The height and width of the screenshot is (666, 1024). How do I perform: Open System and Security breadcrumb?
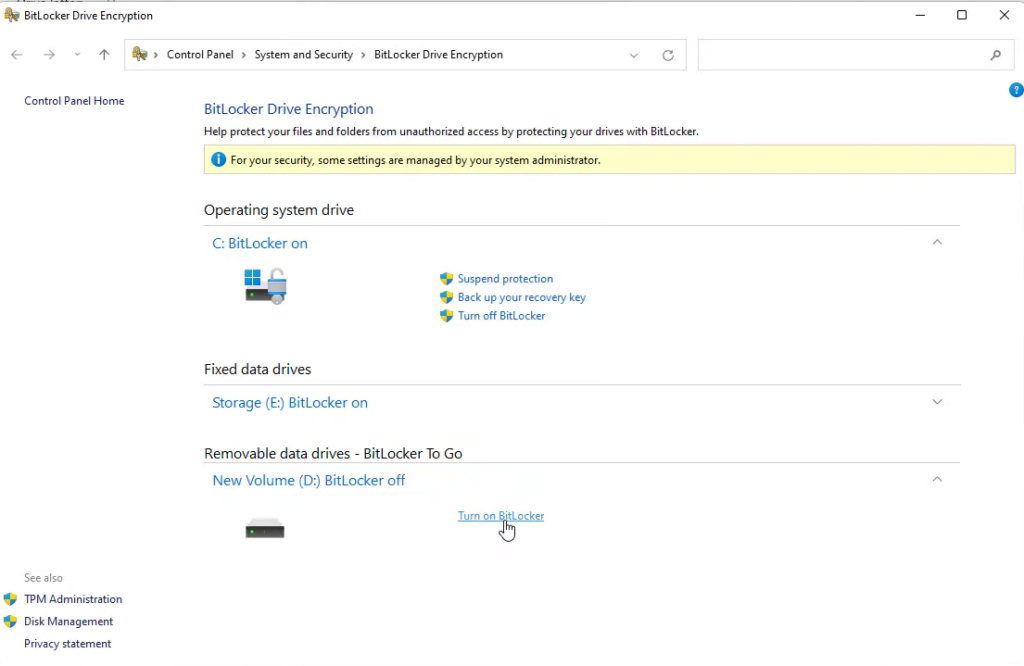coord(303,54)
